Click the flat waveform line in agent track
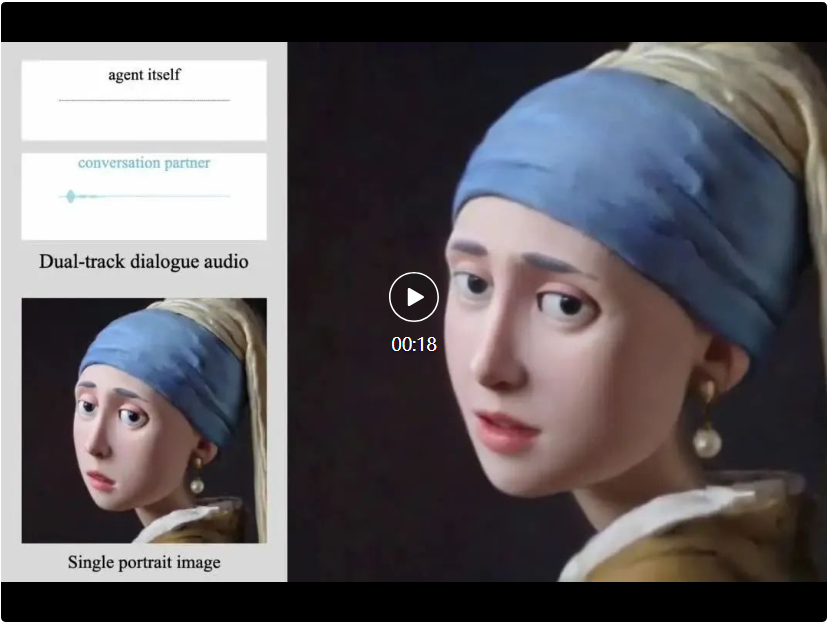This screenshot has width=829, height=625. [x=144, y=101]
